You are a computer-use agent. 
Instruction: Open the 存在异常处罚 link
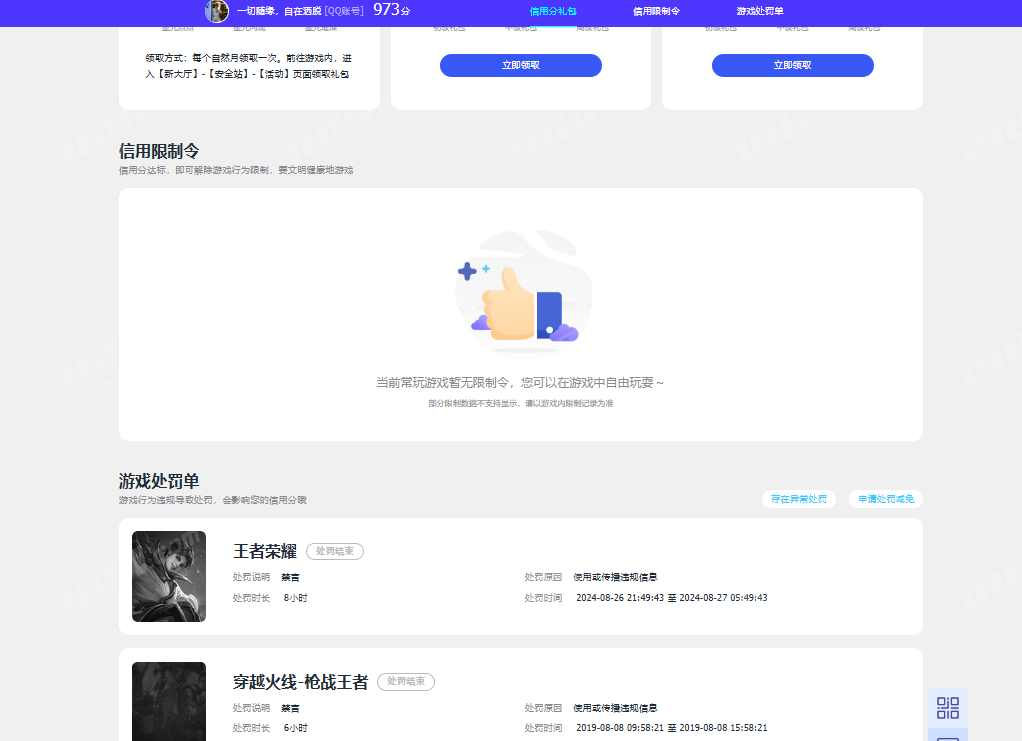pos(799,499)
